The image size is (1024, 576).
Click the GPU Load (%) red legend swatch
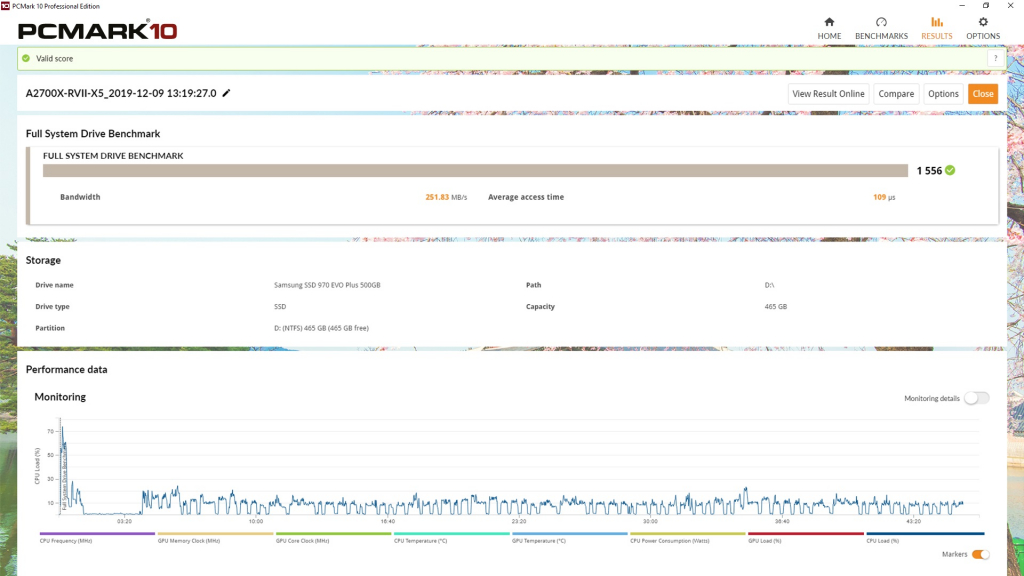point(806,534)
